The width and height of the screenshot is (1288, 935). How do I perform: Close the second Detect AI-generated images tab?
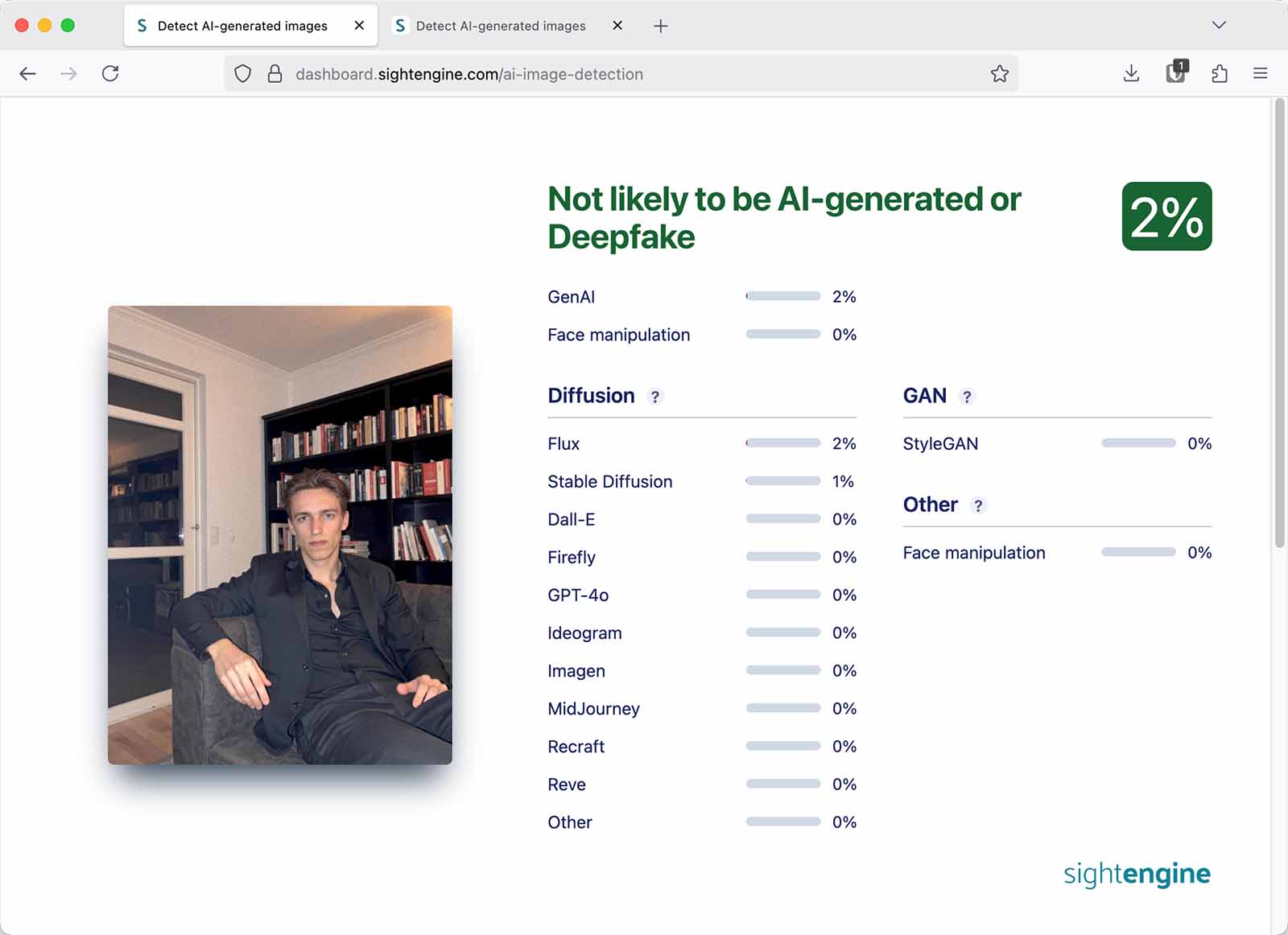coord(617,26)
